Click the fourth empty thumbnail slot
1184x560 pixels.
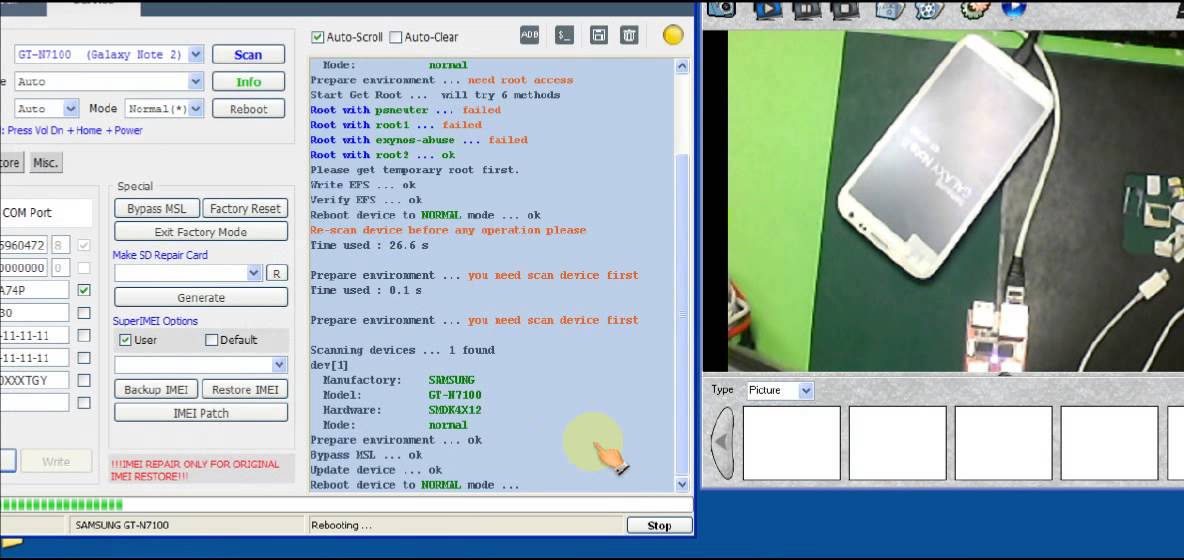[x=1109, y=443]
